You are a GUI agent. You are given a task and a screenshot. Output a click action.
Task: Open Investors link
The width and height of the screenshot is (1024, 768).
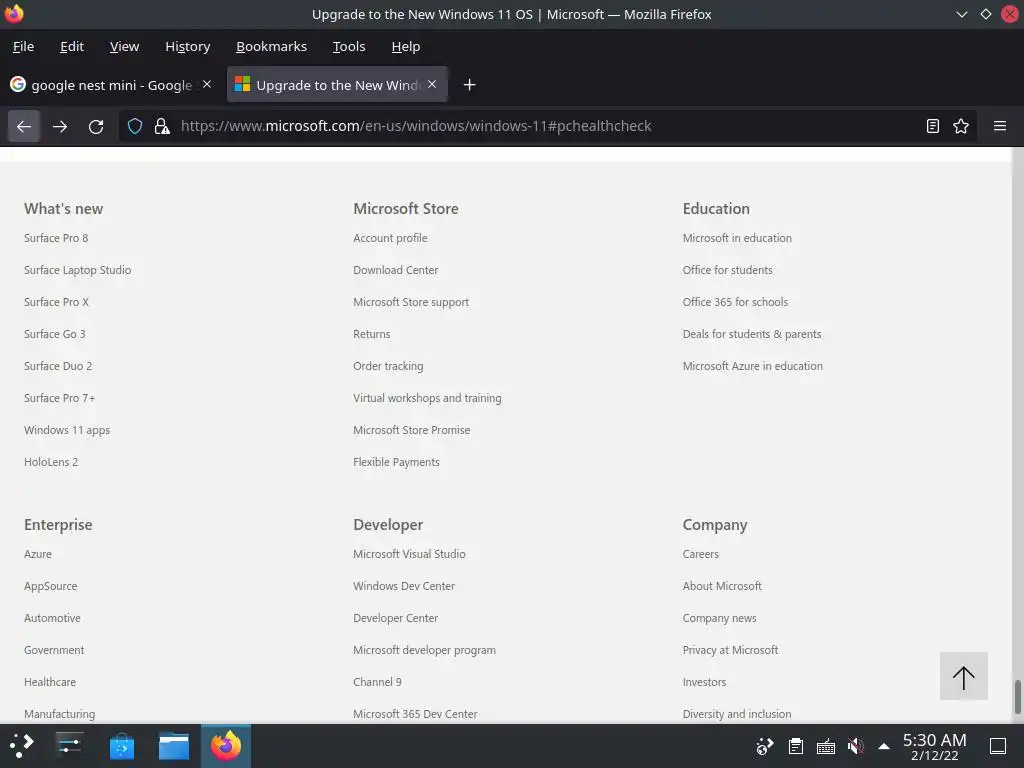[x=705, y=682]
